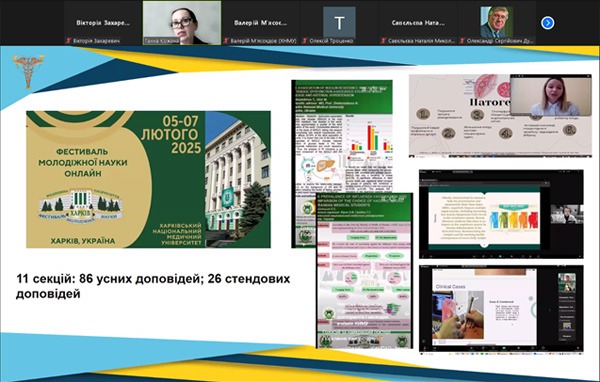Click muted mic icon beside Валерій М'ясоєдов
600x382 pixels.
[226, 41]
